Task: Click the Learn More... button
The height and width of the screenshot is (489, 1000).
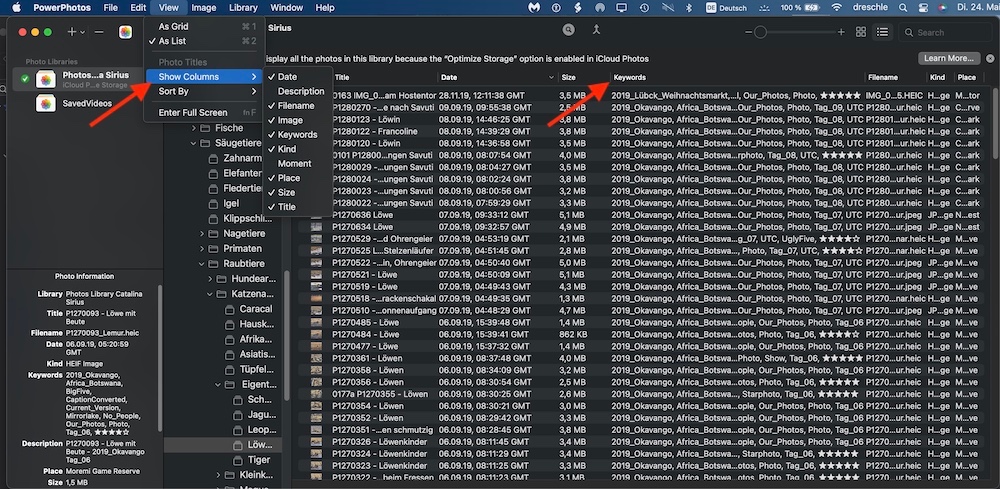Action: coord(949,58)
